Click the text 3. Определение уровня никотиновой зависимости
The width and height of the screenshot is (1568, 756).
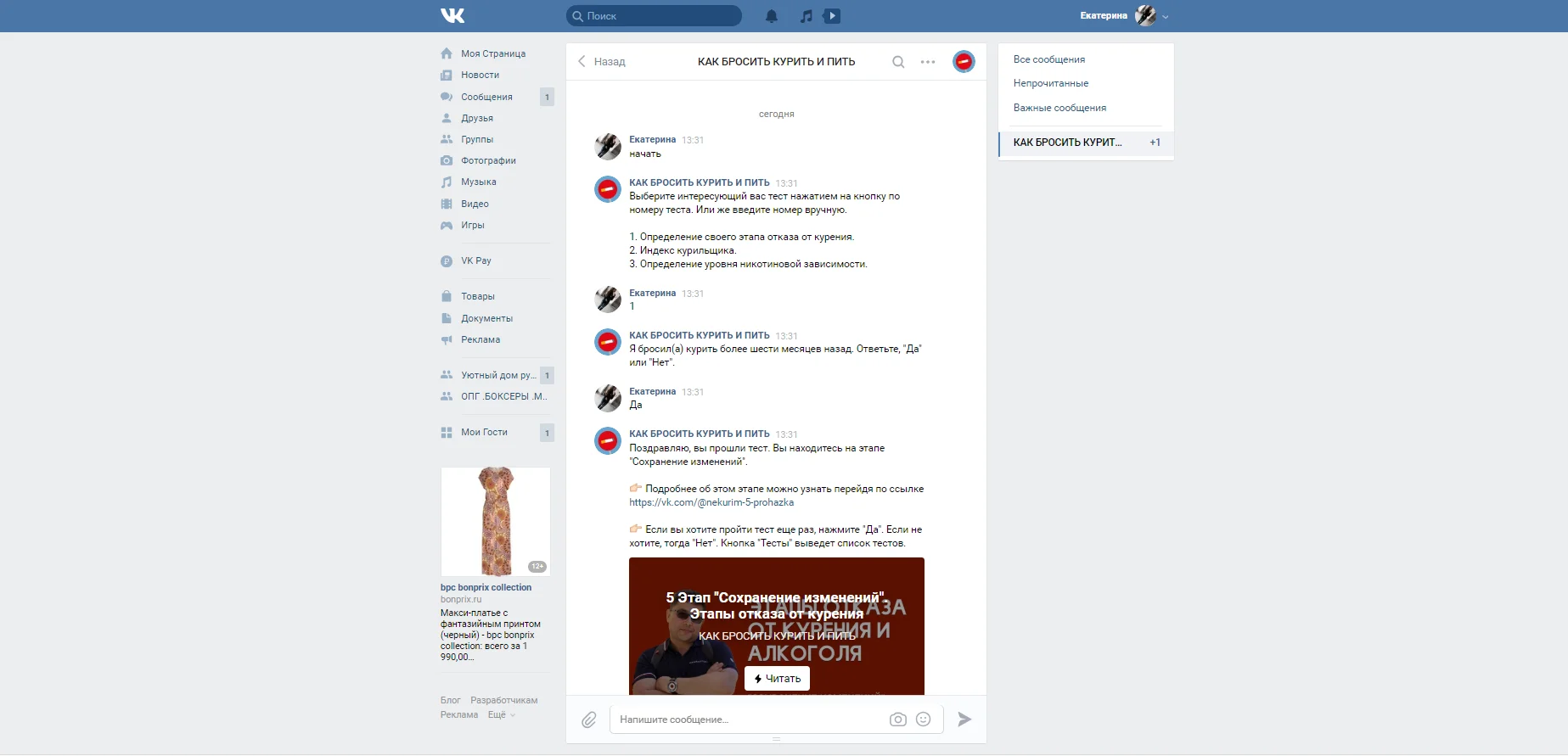748,264
